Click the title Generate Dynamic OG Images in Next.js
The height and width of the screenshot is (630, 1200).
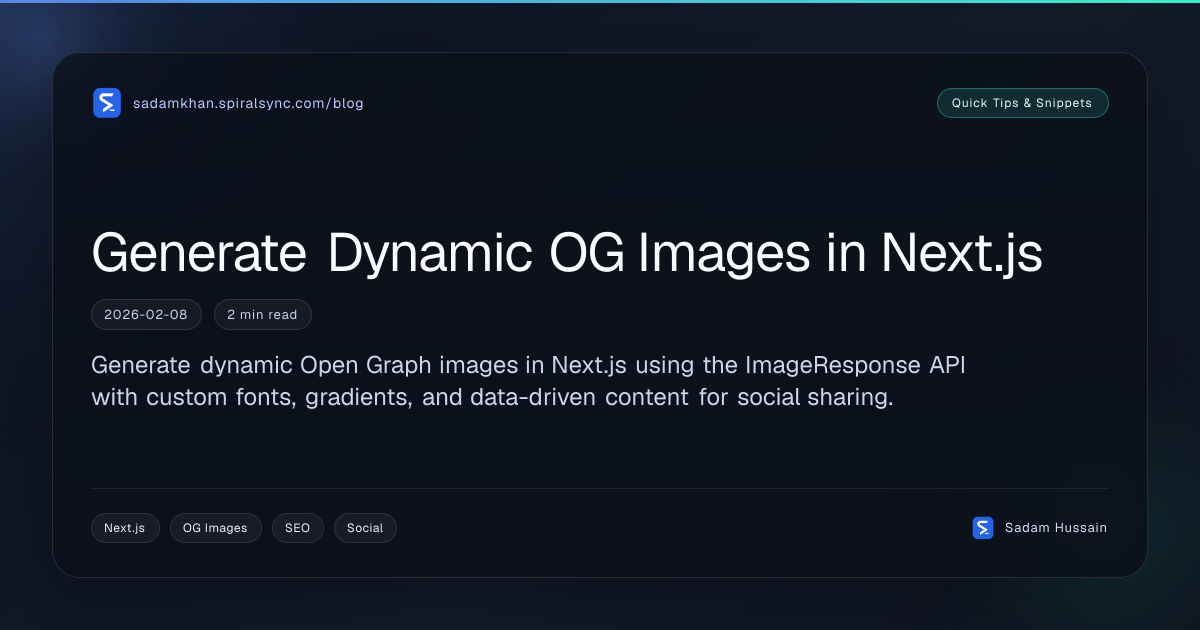(x=567, y=255)
